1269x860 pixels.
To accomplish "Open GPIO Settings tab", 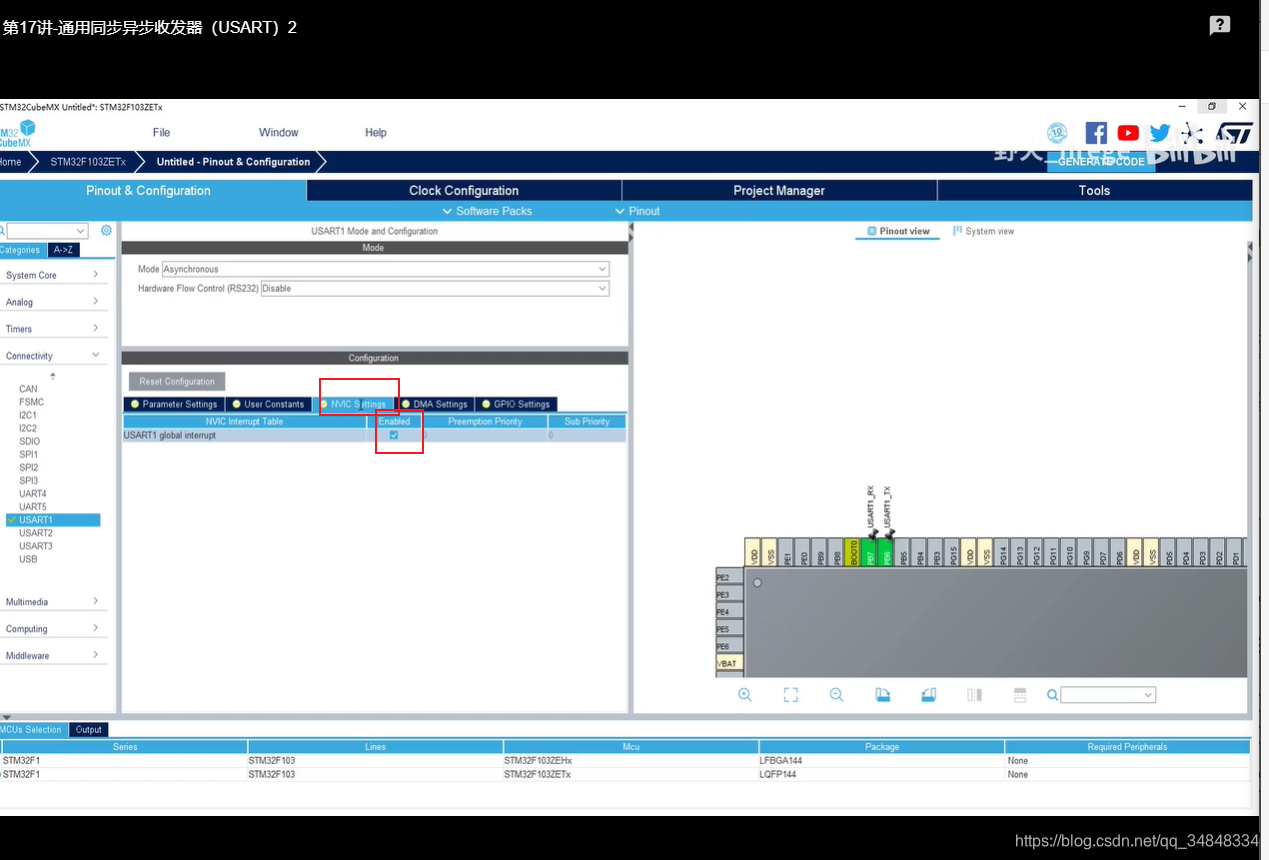I will click(516, 404).
